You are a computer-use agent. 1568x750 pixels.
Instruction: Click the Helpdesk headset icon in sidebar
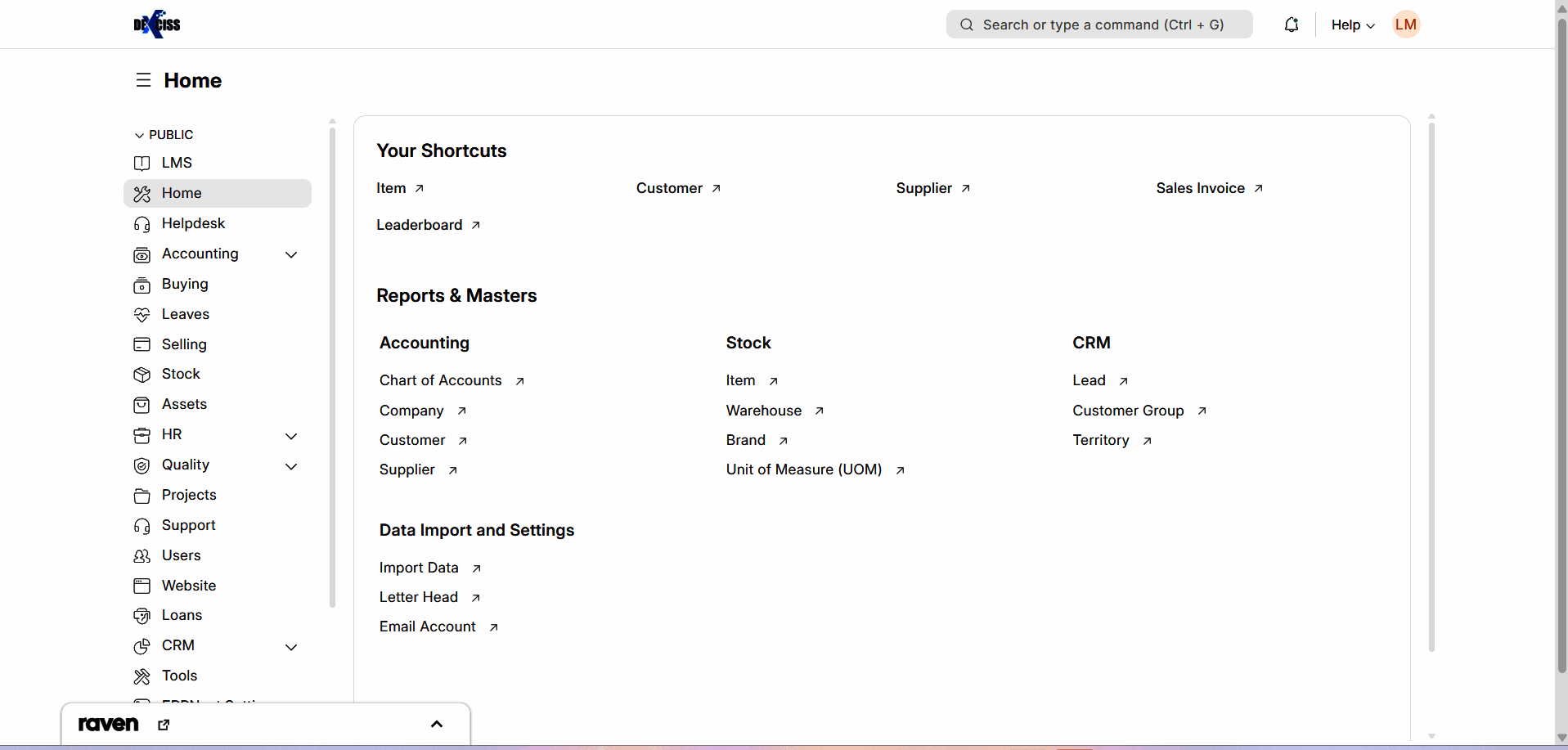point(142,224)
